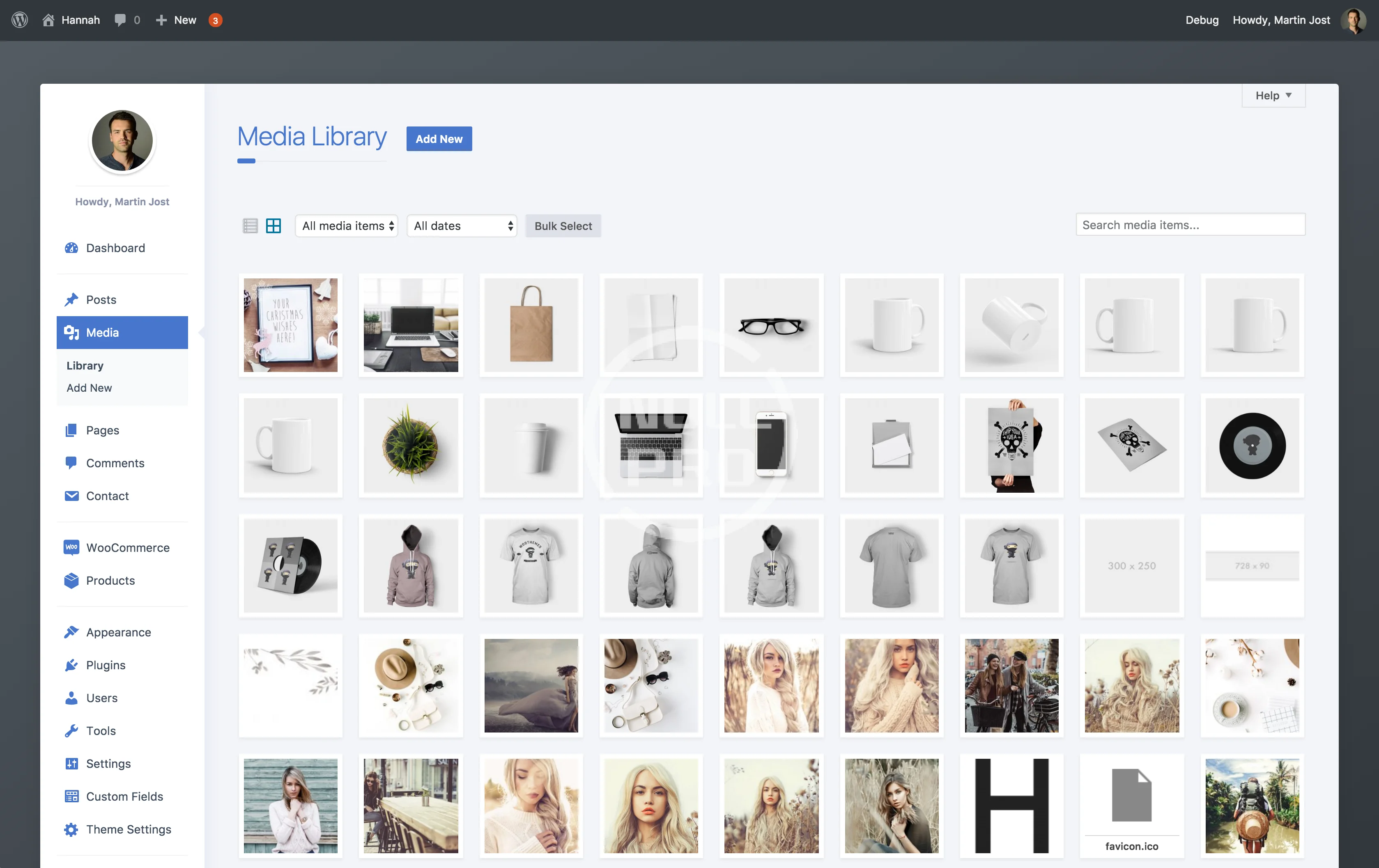Click the Debug link in top bar

tap(1202, 20)
